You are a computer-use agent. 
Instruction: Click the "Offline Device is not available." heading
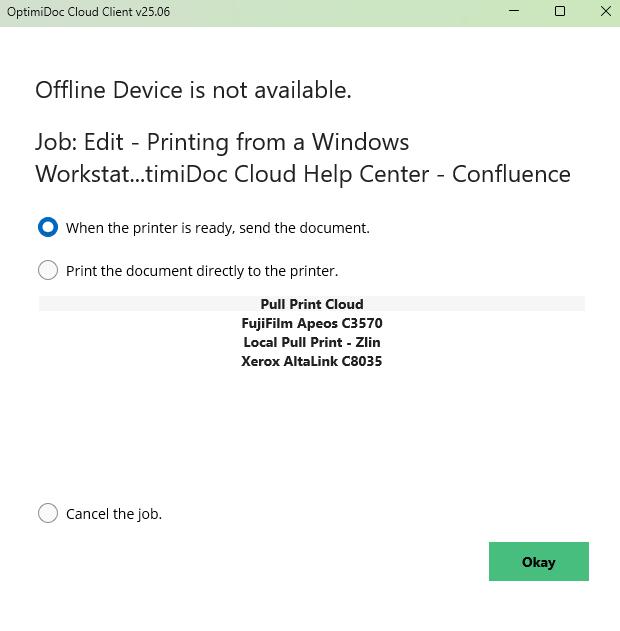193,90
